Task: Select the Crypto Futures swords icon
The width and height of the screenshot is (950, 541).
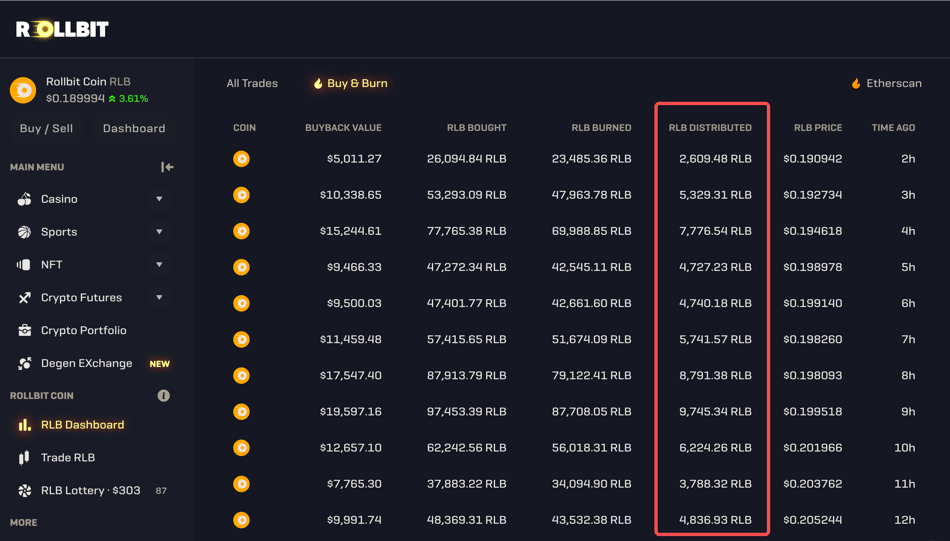Action: tap(24, 298)
